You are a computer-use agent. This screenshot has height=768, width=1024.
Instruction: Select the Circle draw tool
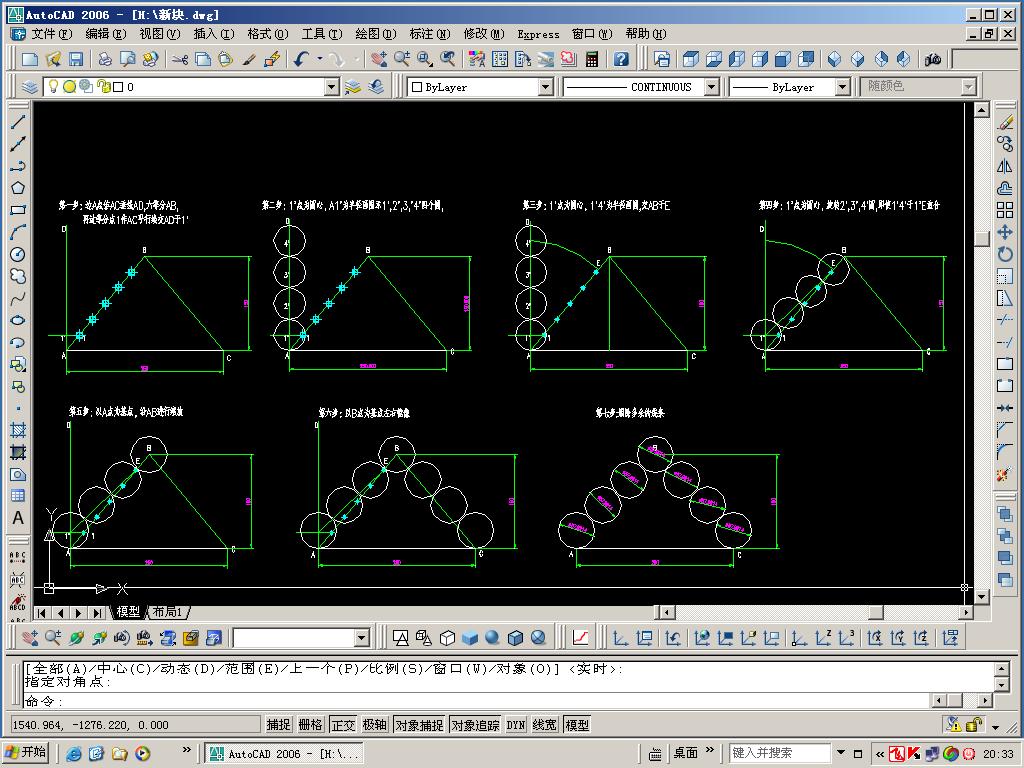[18, 255]
